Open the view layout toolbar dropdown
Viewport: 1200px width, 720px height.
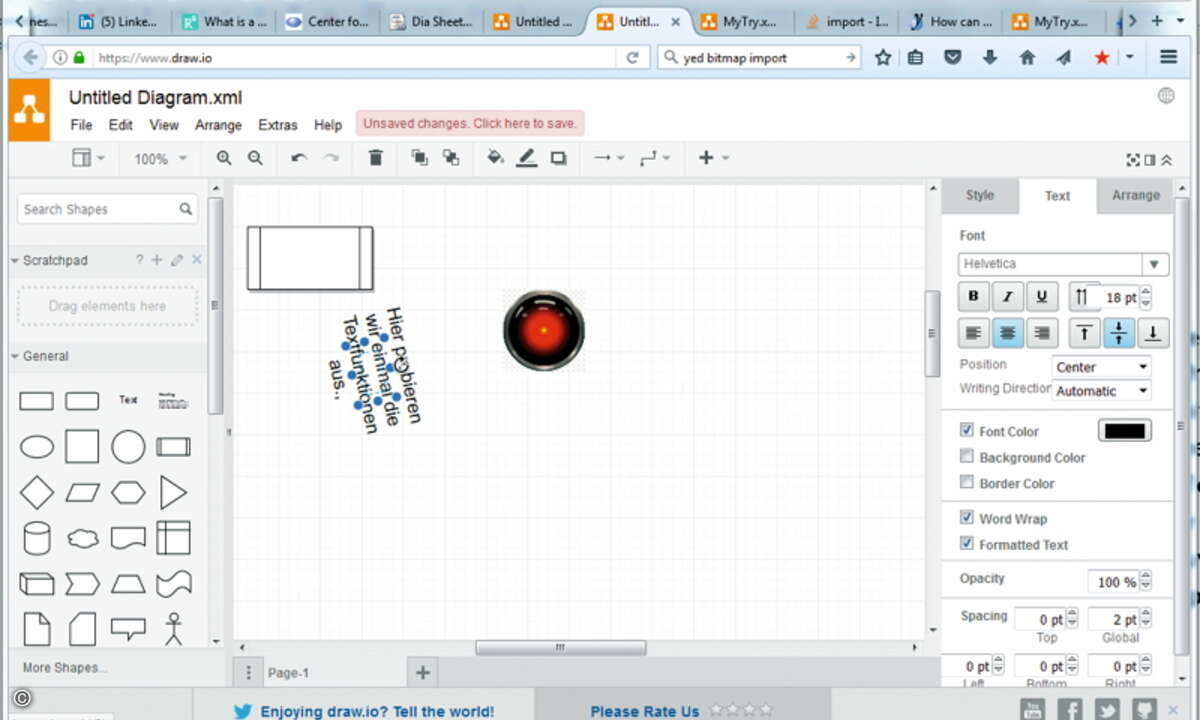[88, 158]
